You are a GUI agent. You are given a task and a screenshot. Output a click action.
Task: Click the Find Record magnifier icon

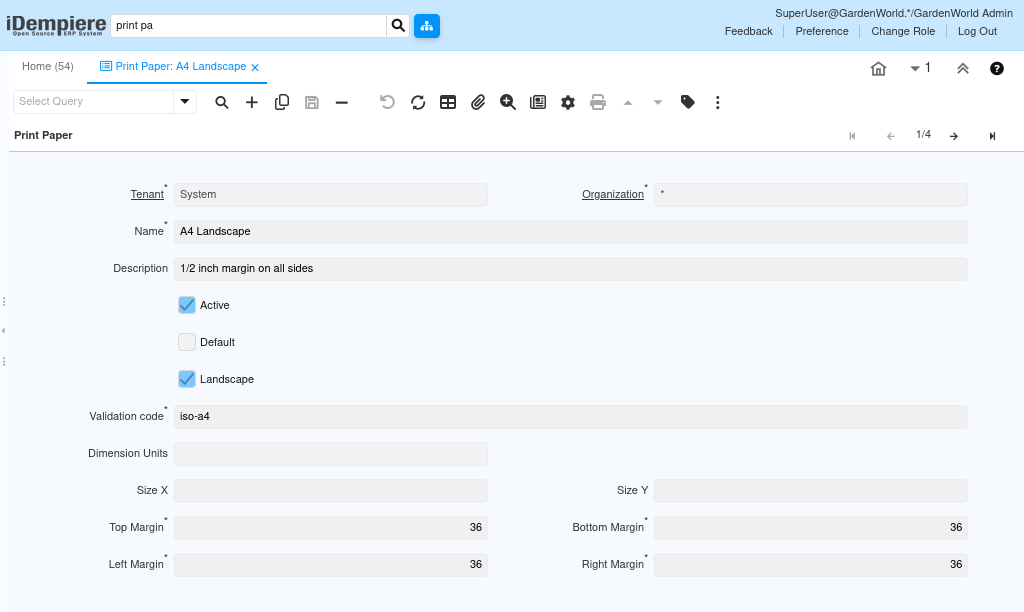point(222,103)
